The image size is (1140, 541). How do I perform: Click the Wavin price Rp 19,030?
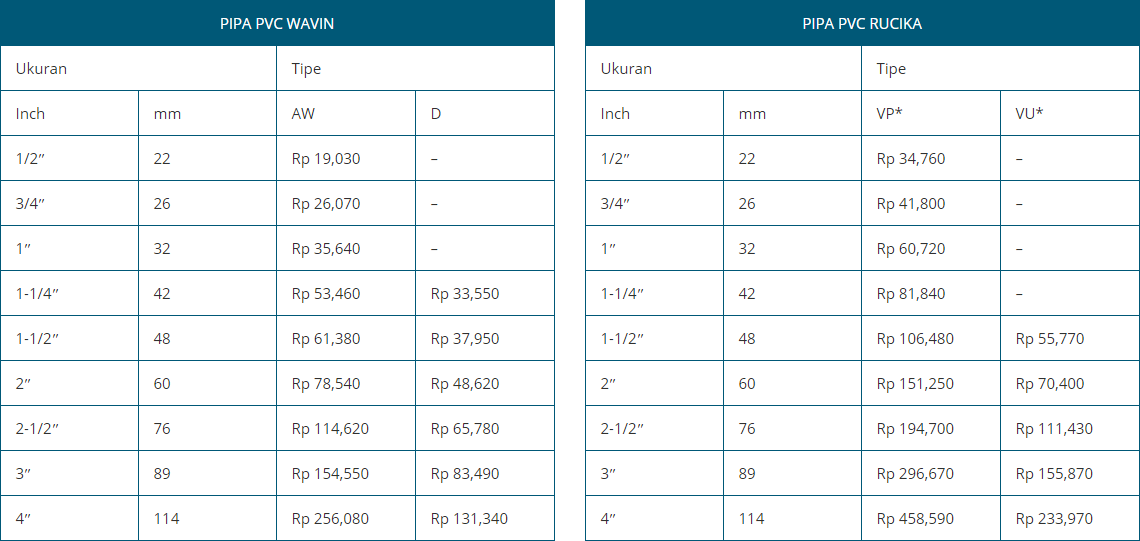pos(326,159)
